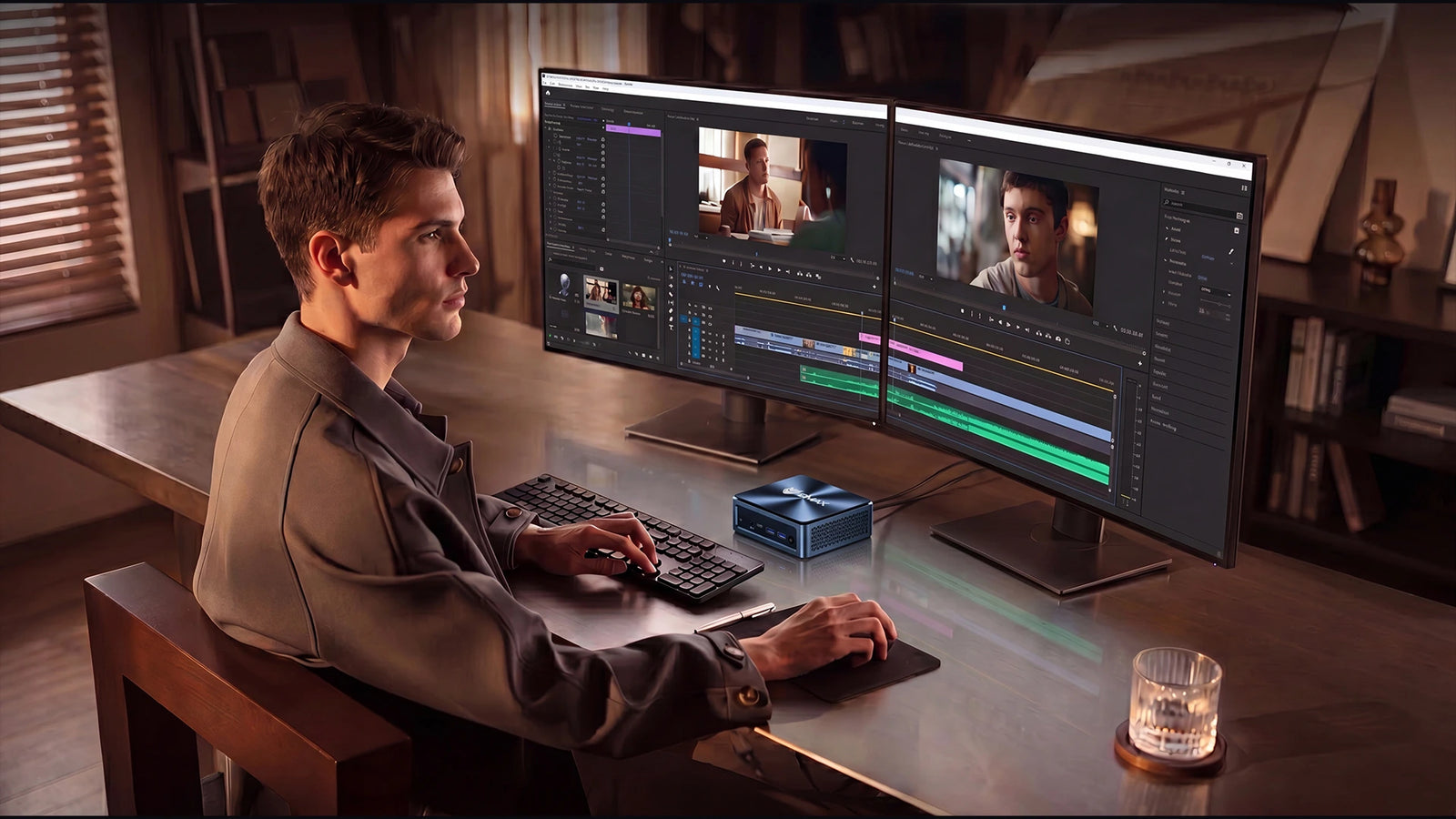Click Mark In on the right monitor
Screen dimensions: 1456x819
pyautogui.click(x=971, y=315)
